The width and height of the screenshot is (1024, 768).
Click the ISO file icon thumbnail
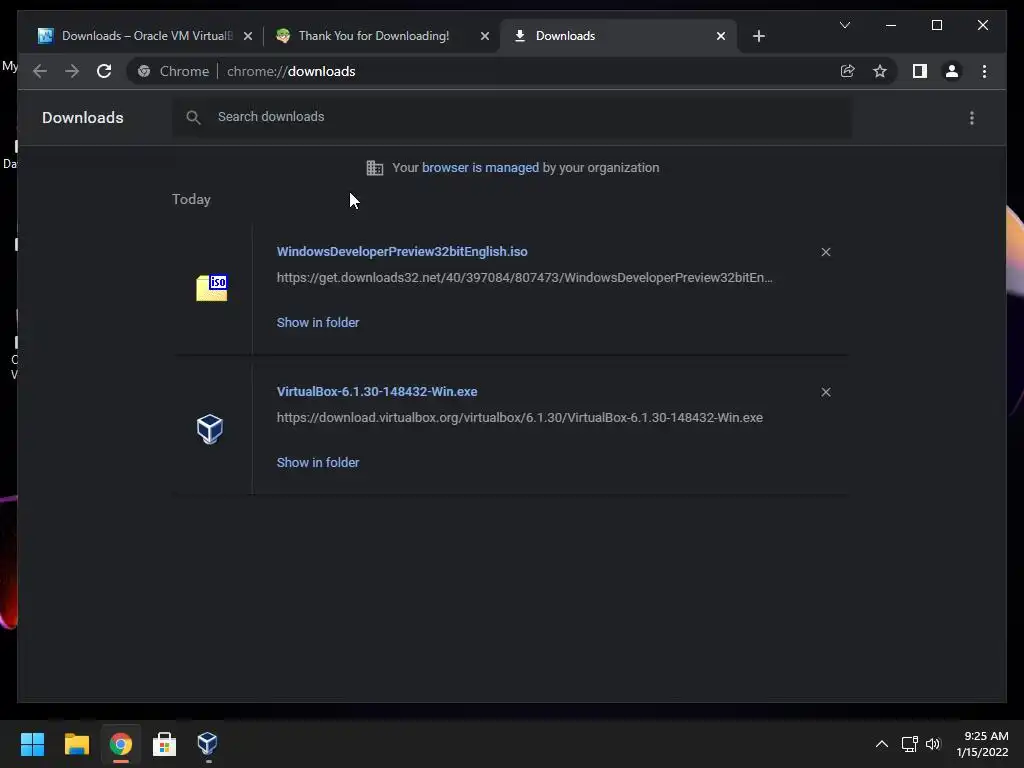(212, 288)
